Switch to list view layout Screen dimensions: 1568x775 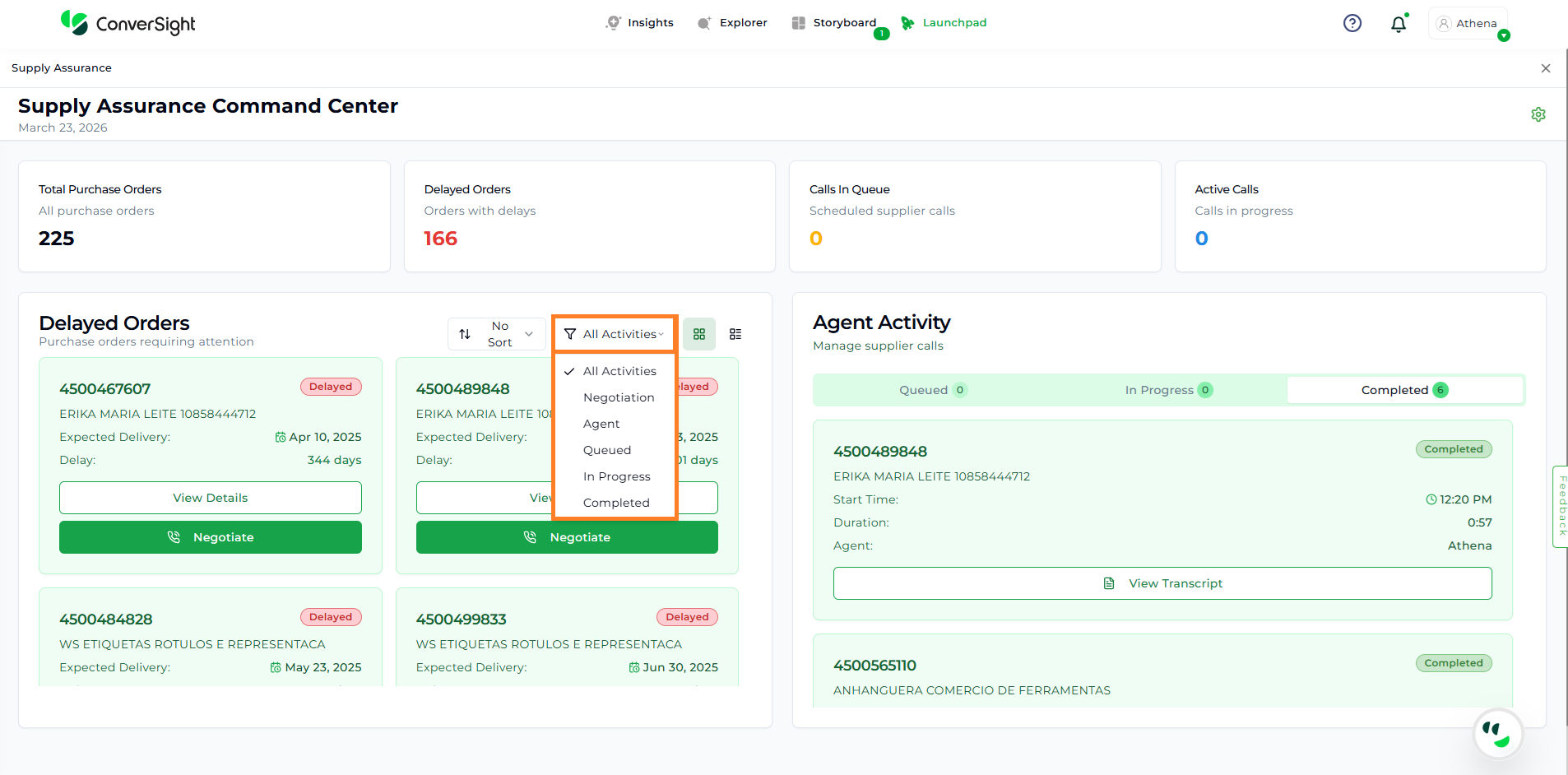coord(735,334)
